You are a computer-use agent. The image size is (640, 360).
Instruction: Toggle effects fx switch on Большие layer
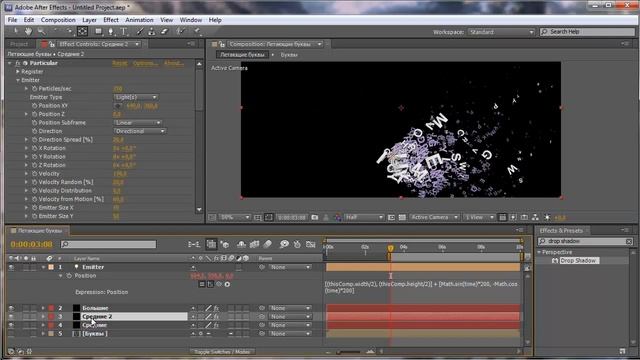216,308
